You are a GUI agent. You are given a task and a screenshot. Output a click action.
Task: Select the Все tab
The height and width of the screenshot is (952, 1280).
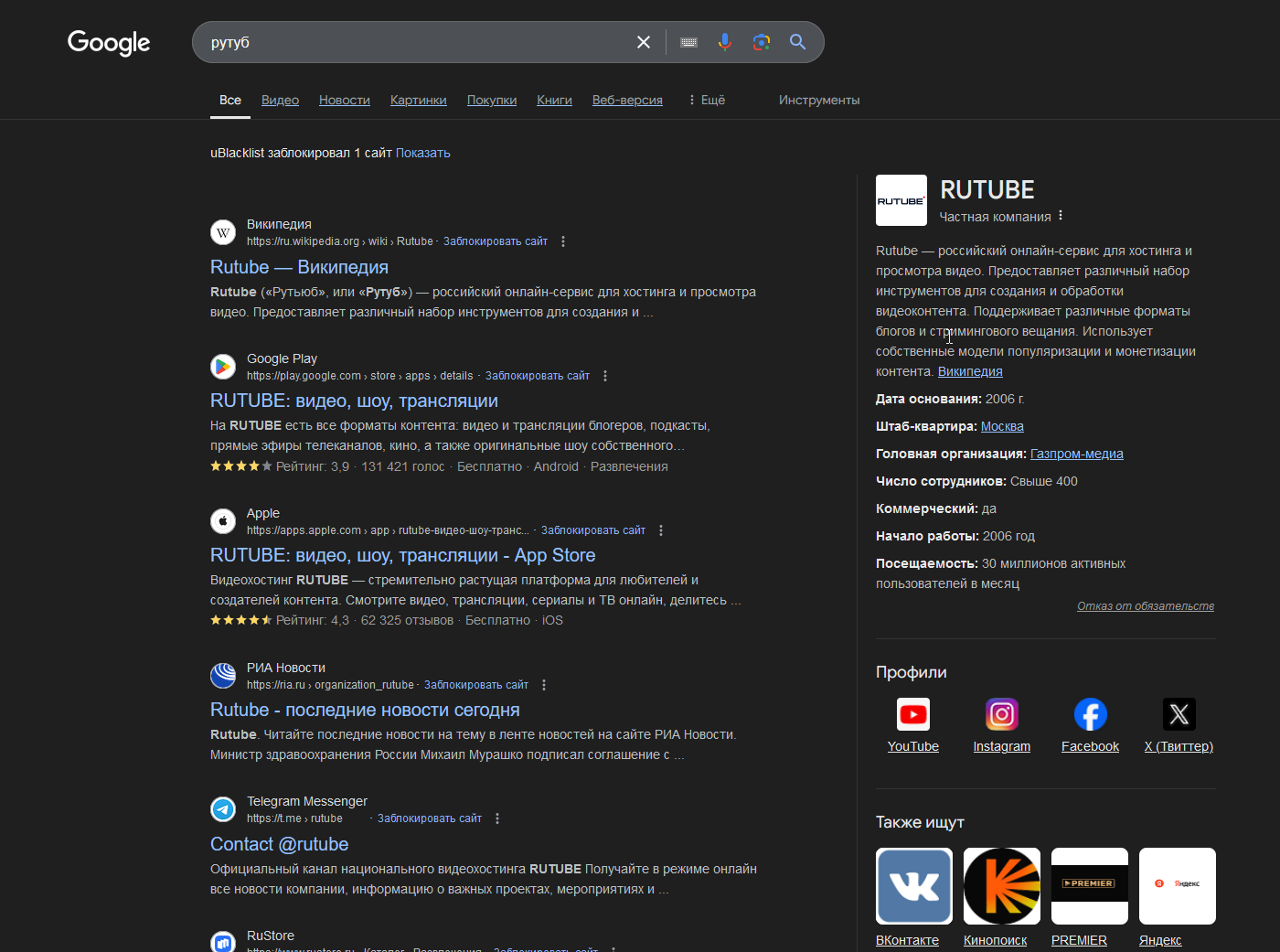230,100
